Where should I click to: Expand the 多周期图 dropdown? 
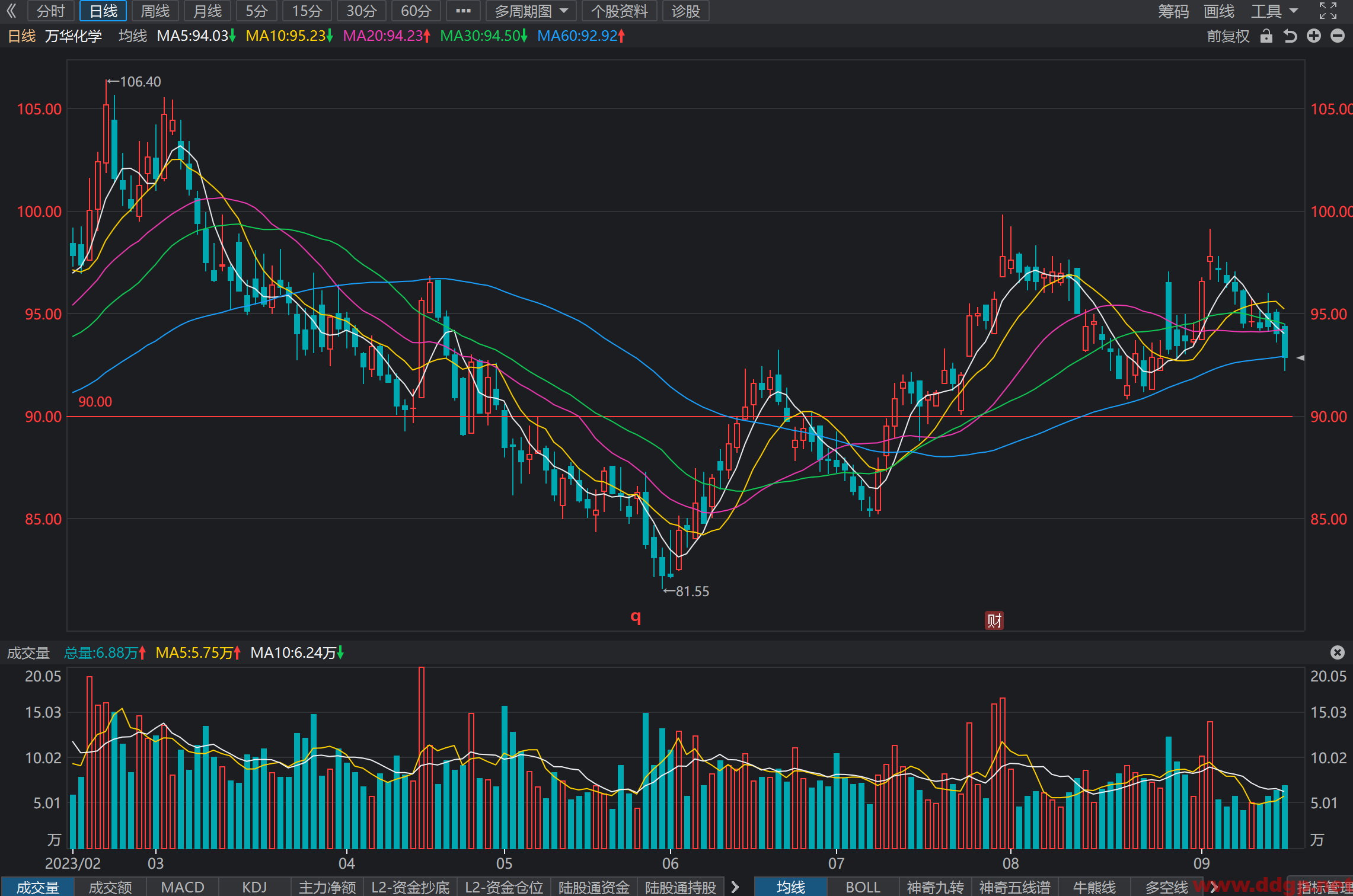[x=531, y=11]
